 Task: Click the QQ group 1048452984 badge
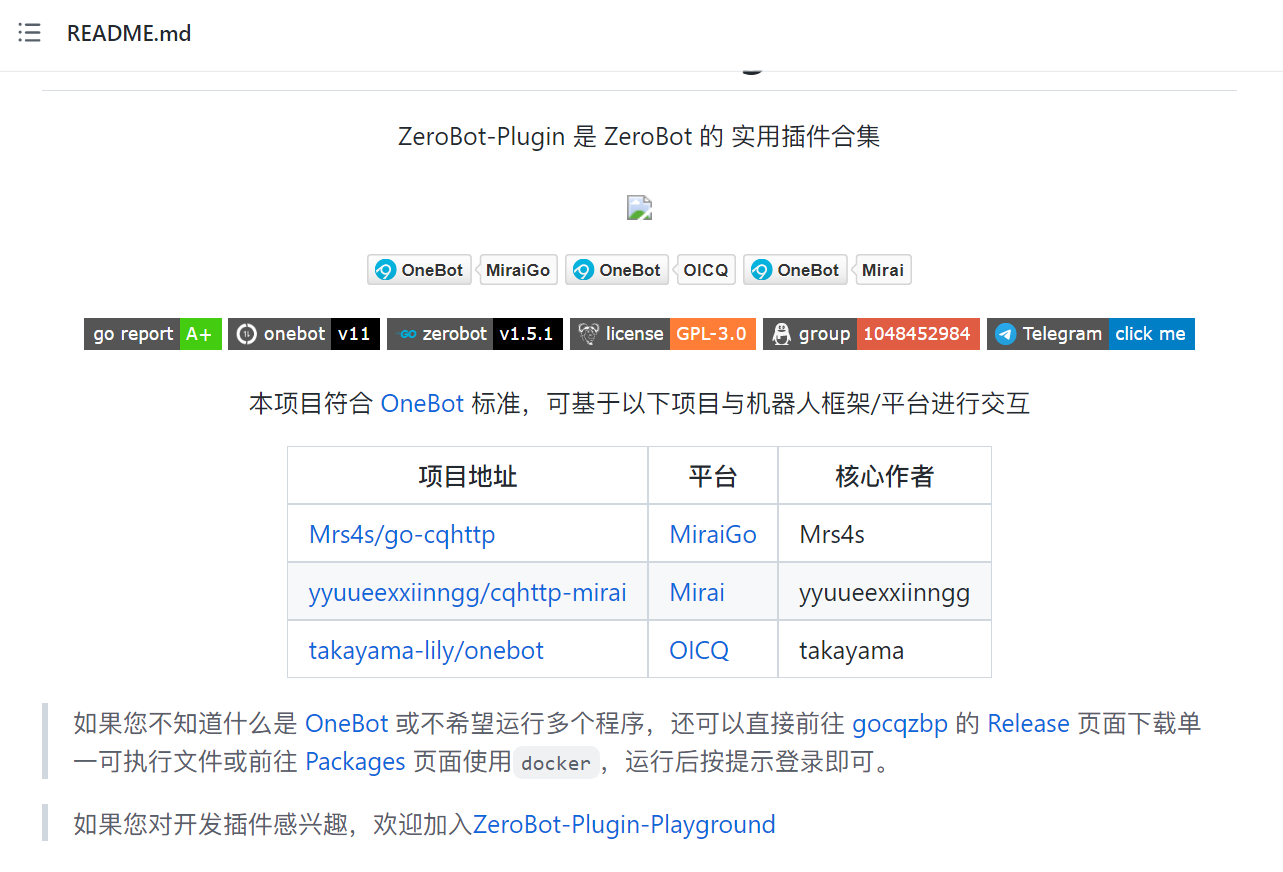tap(870, 333)
